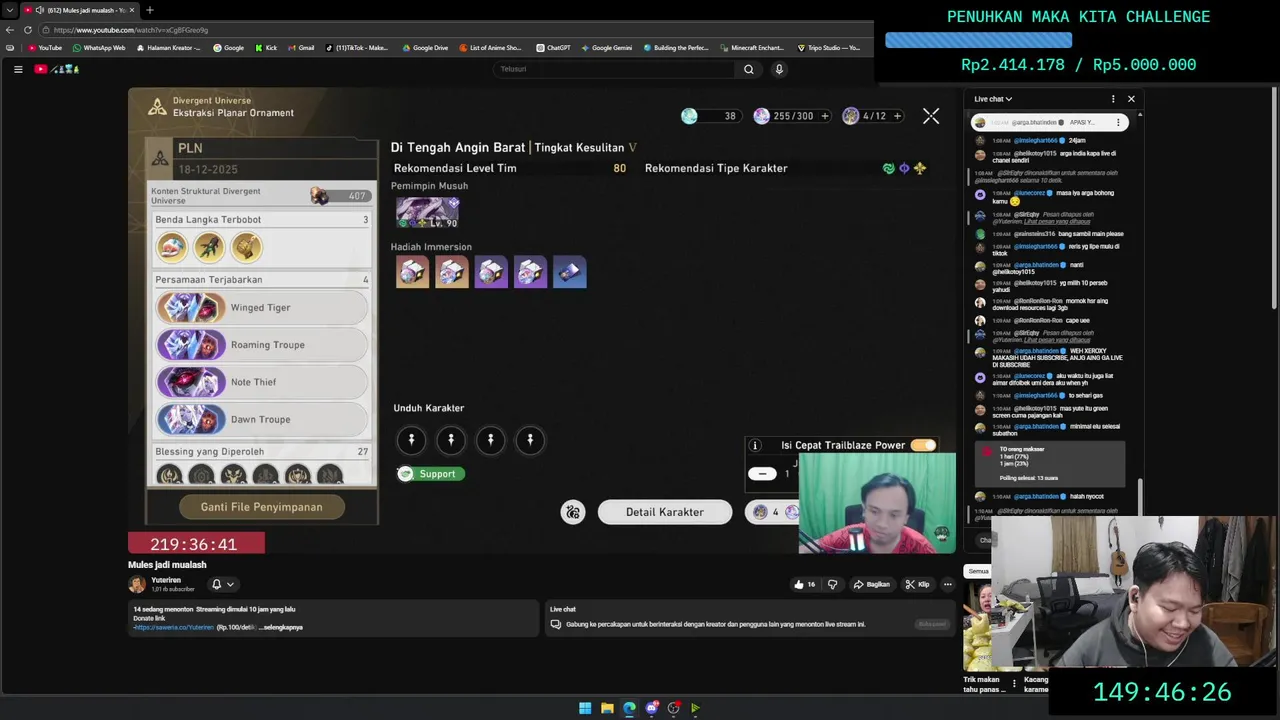The image size is (1280, 720).
Task: Click the fourth Unduh Karakter slot
Action: pos(530,440)
